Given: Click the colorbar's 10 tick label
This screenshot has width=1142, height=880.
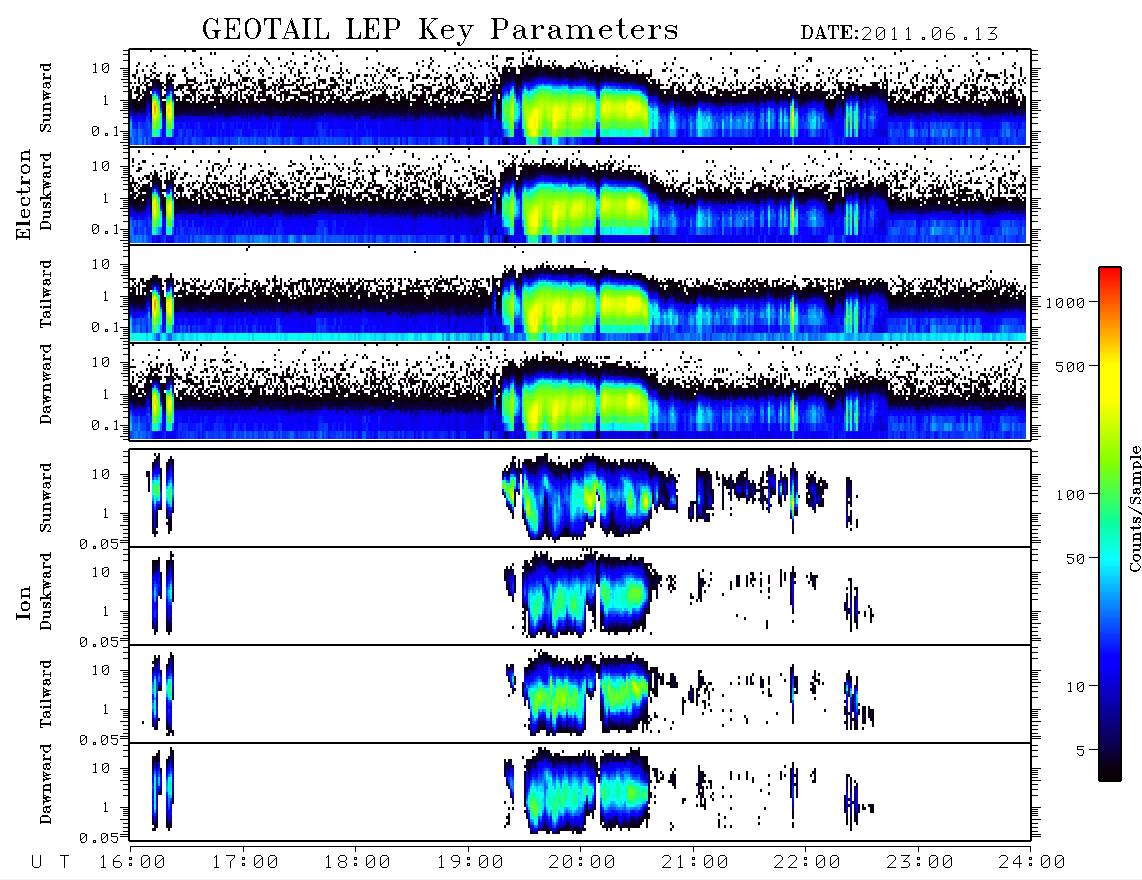Looking at the screenshot, I should tap(1076, 687).
